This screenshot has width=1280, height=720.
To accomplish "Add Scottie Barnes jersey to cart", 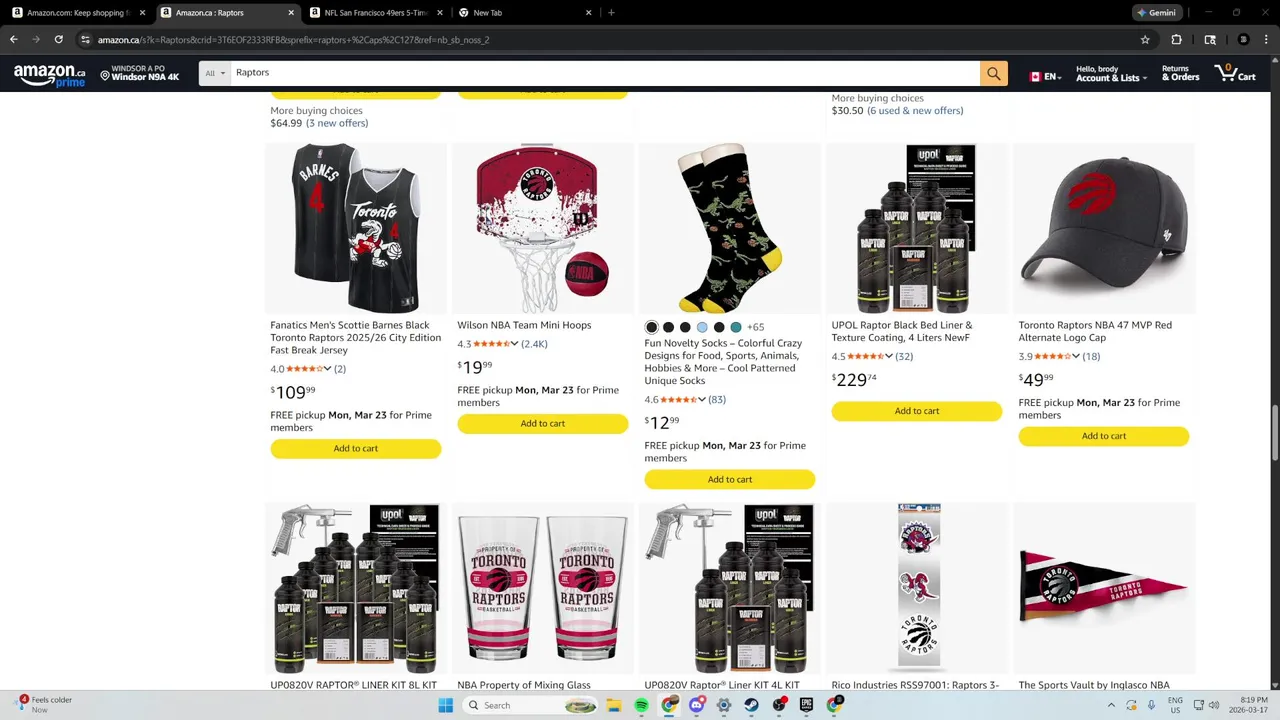I will [355, 449].
